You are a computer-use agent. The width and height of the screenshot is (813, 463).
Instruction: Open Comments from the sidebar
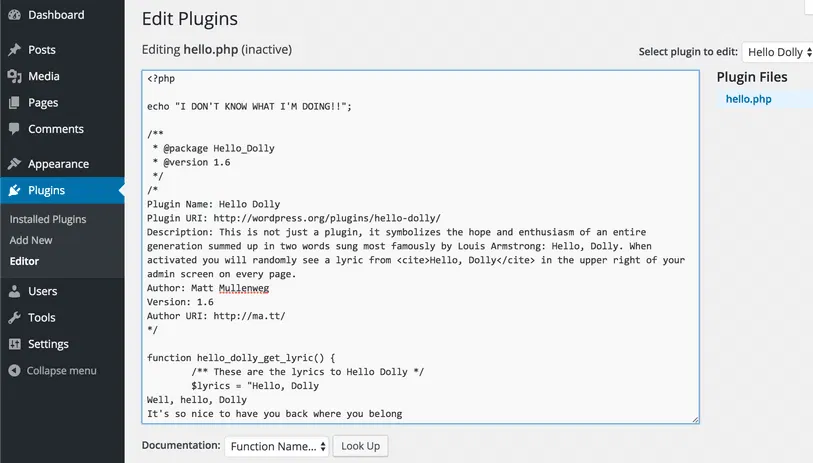click(x=55, y=129)
